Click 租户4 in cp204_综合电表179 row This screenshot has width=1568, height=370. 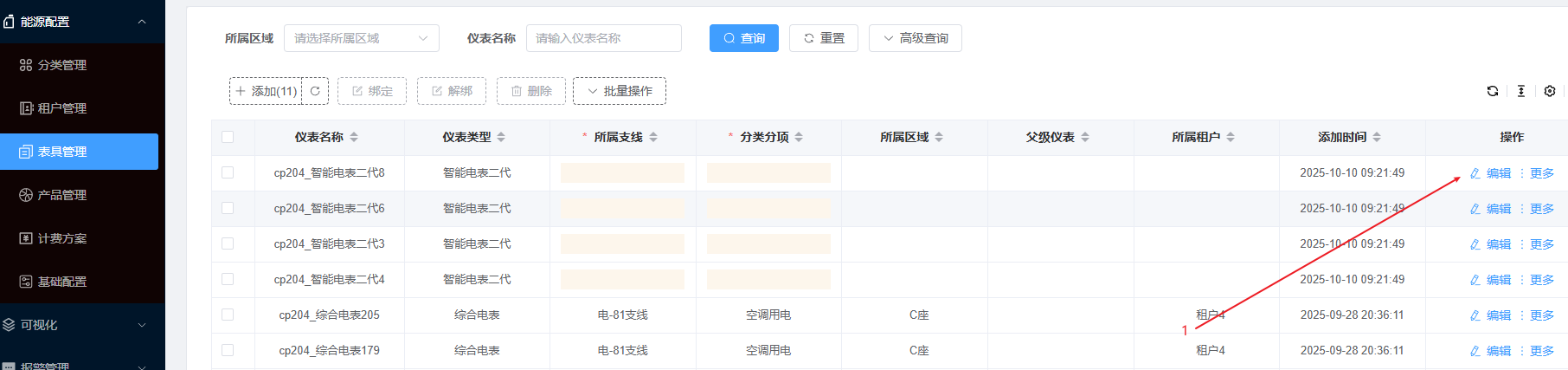(x=1211, y=351)
